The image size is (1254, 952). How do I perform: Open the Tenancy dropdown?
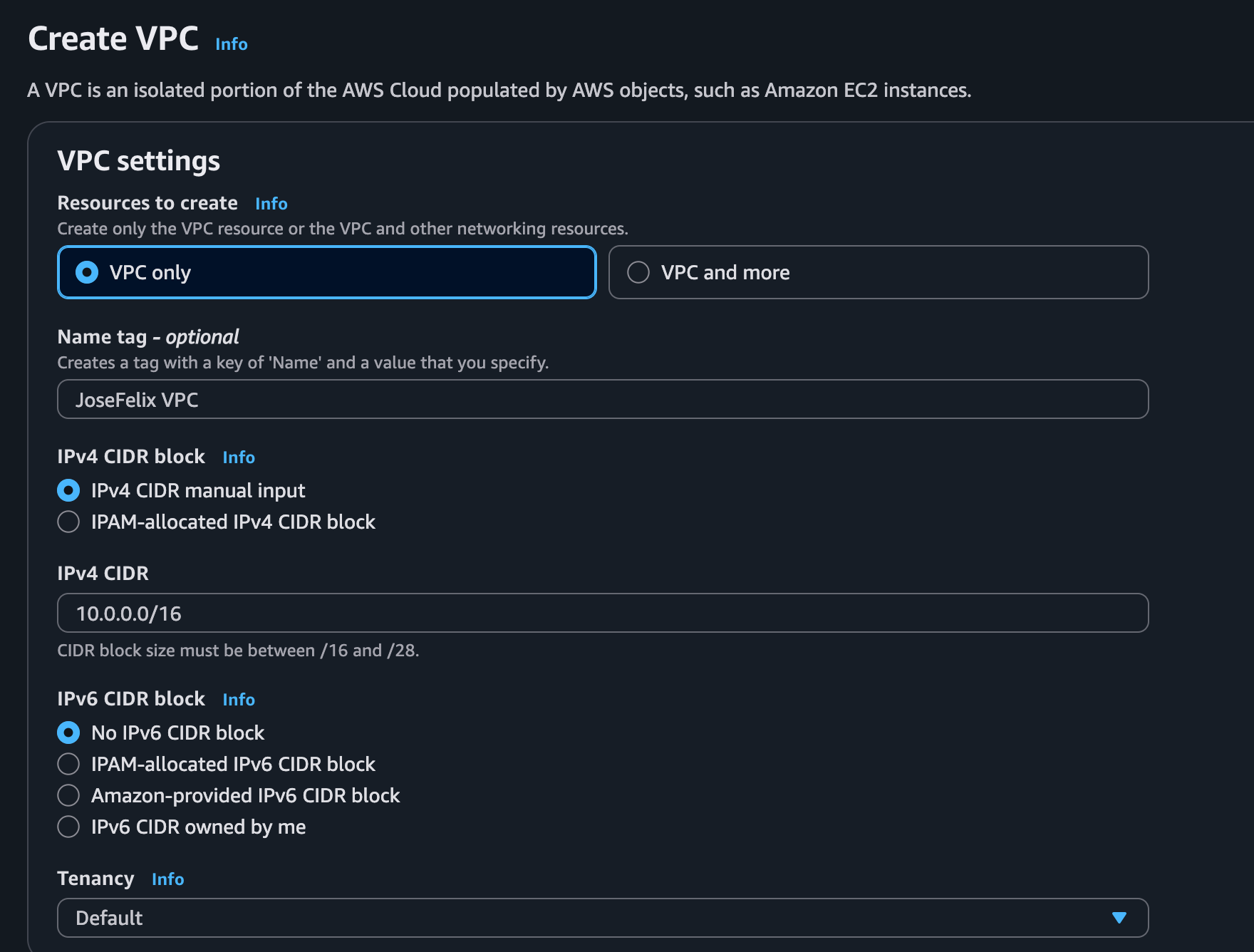[x=602, y=918]
